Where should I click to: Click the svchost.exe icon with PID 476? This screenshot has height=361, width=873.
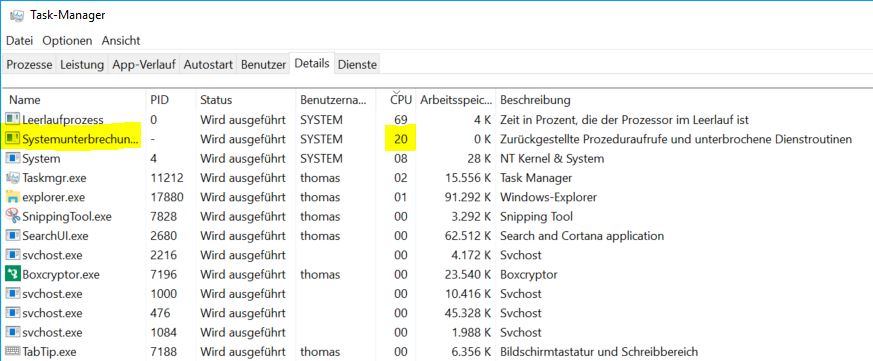[x=12, y=313]
